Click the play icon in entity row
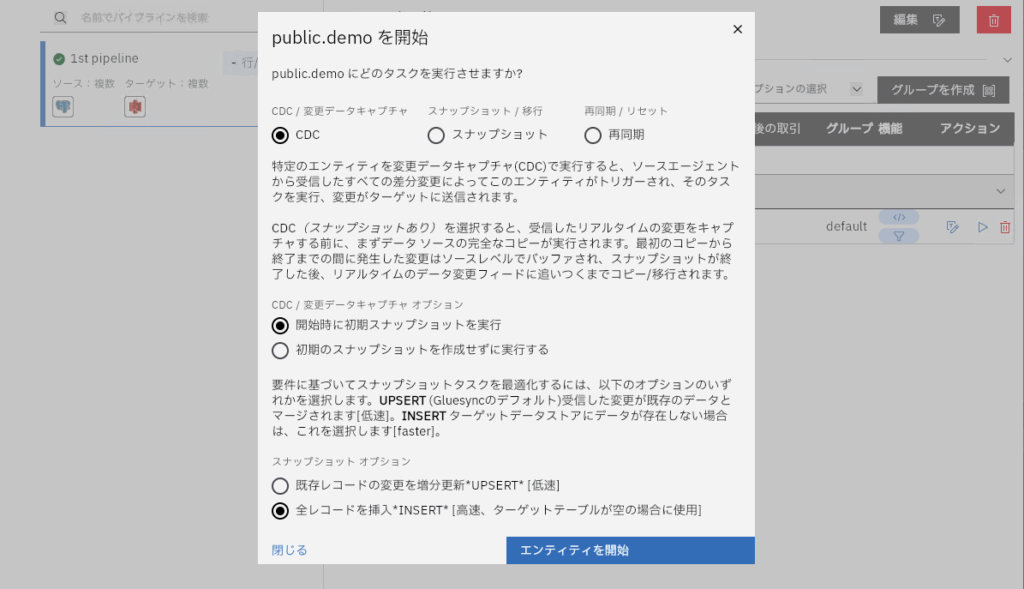Screen dimensions: 1024x589 pos(983,227)
